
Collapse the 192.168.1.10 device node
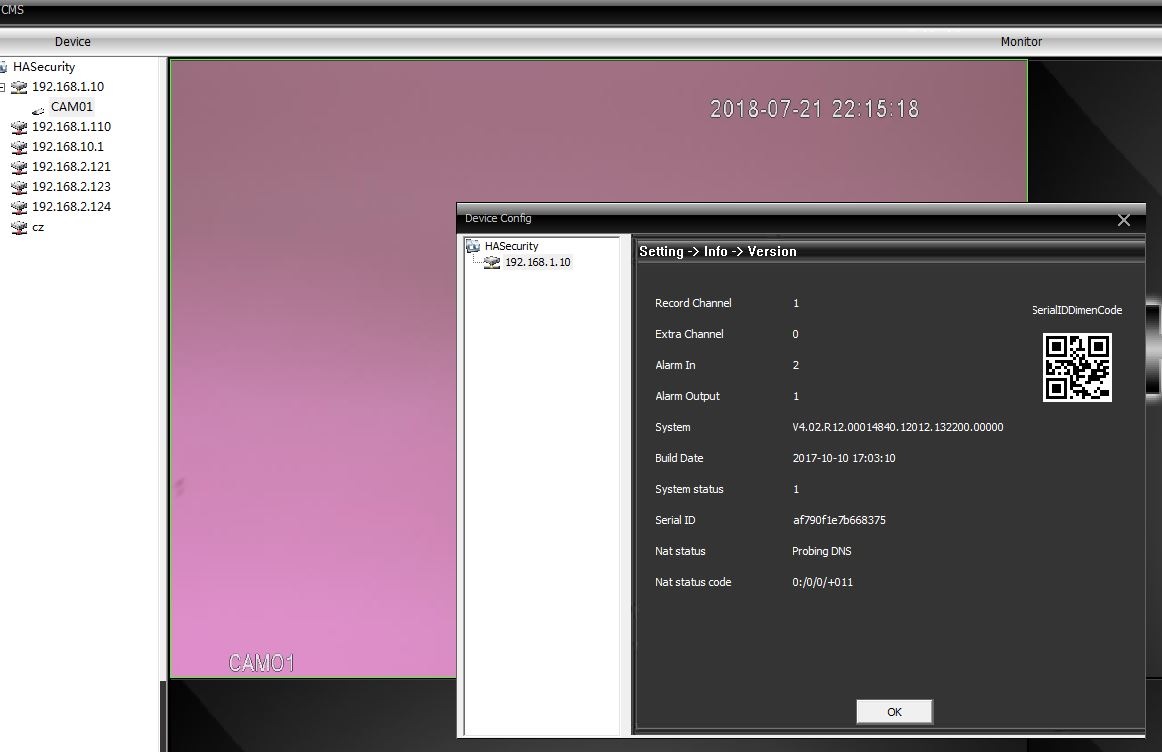coord(3,87)
